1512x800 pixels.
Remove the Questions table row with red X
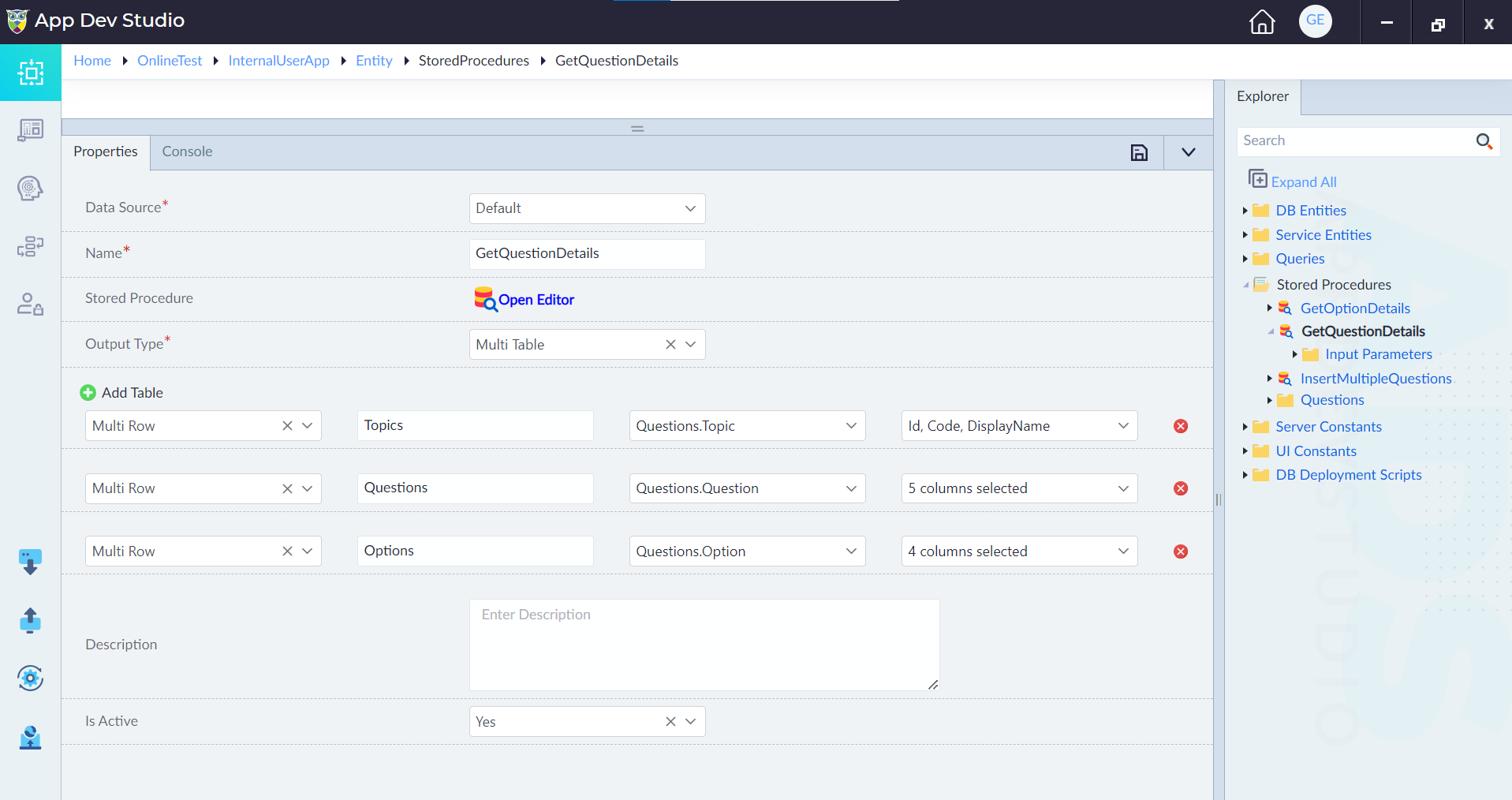pos(1181,488)
